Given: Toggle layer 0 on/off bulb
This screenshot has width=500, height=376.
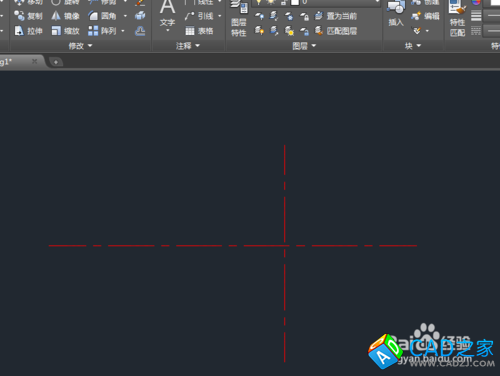Looking at the screenshot, I should pos(258,2).
